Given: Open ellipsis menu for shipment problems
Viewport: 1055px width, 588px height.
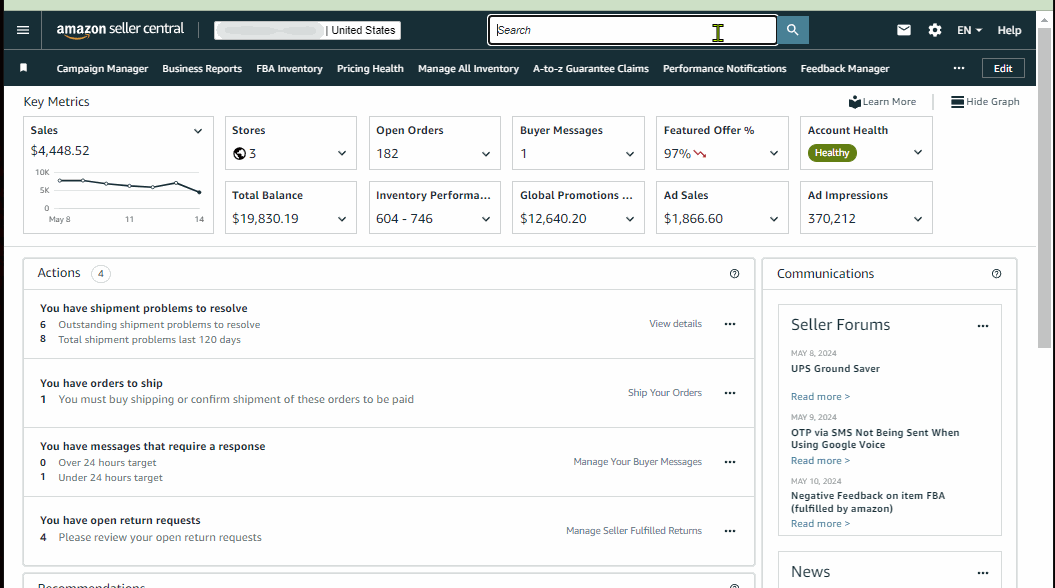Looking at the screenshot, I should [x=730, y=324].
